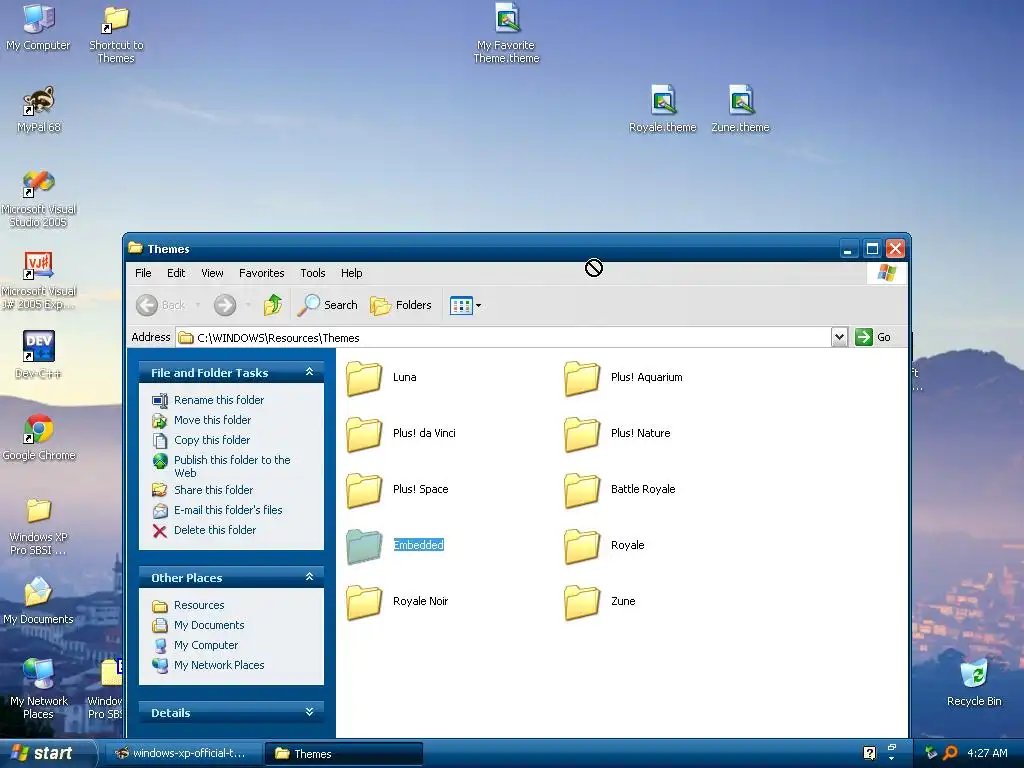Viewport: 1024px width, 768px height.
Task: Go to Resources in Other Places
Action: point(199,605)
